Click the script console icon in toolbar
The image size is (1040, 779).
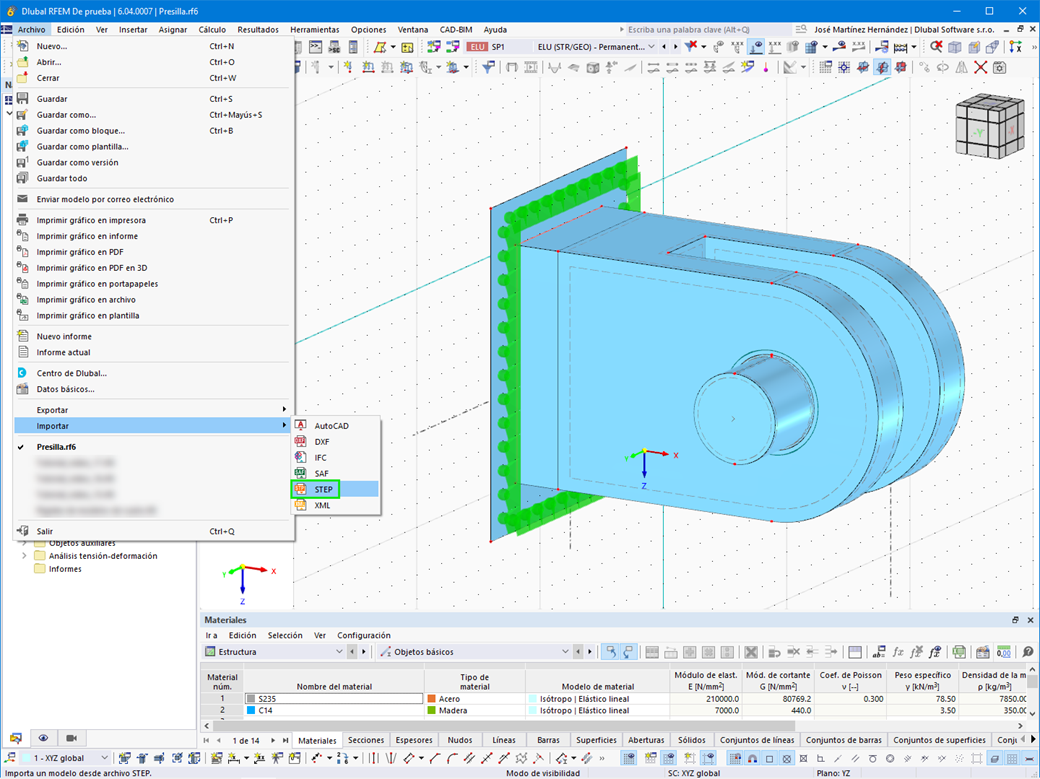click(x=316, y=46)
